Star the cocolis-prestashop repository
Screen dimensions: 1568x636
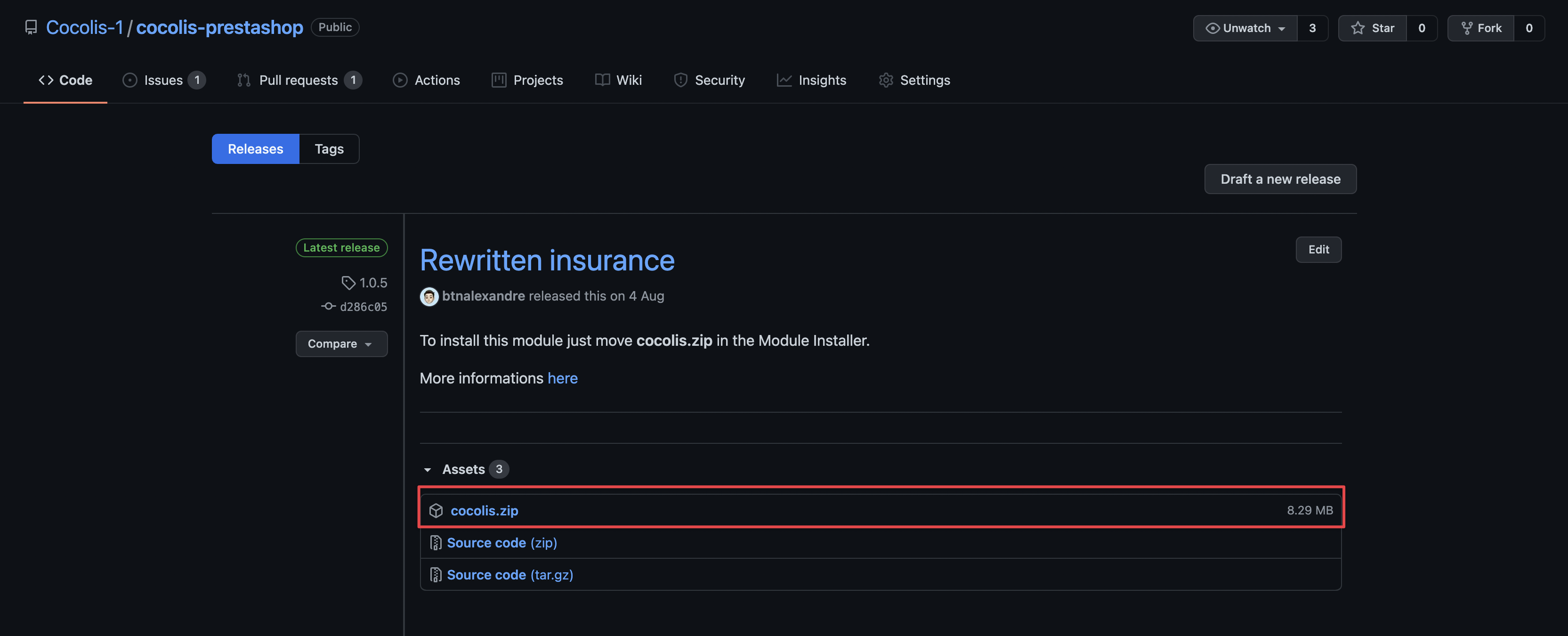[x=1372, y=28]
